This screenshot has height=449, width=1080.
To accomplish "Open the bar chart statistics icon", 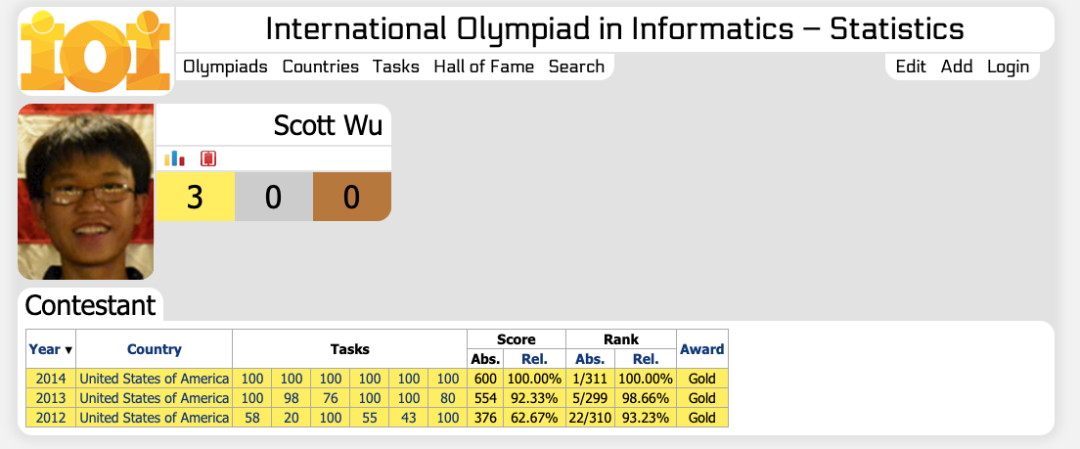I will pyautogui.click(x=174, y=159).
